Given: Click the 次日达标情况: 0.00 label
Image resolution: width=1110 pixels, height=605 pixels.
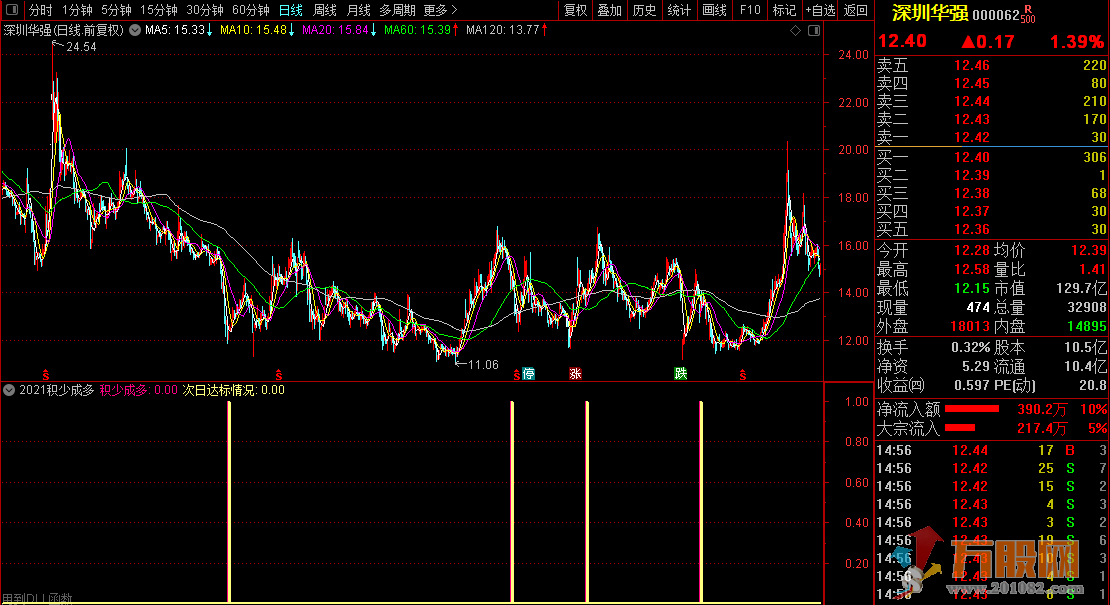Looking at the screenshot, I should coord(234,390).
